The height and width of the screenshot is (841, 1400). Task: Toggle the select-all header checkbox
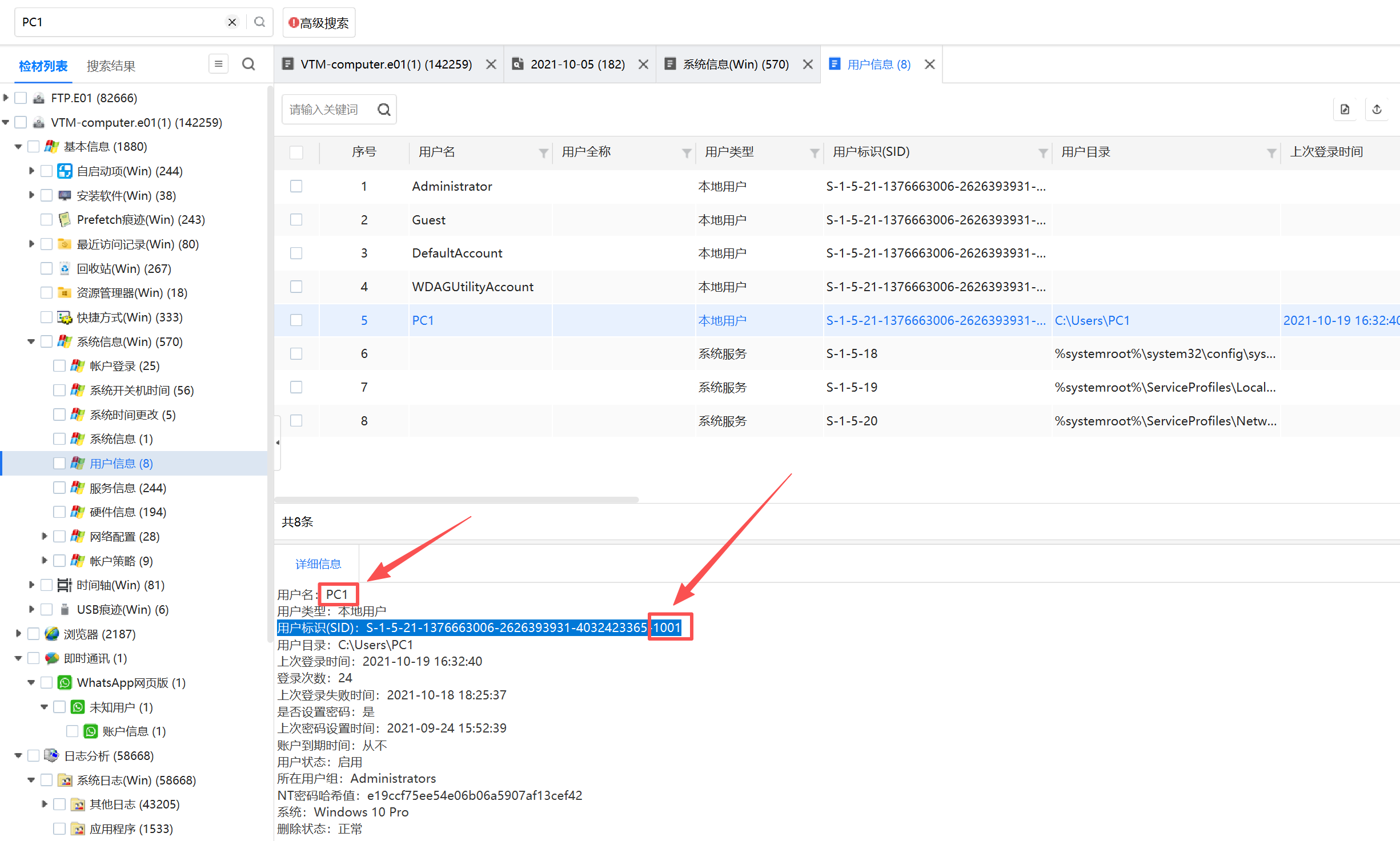point(296,152)
